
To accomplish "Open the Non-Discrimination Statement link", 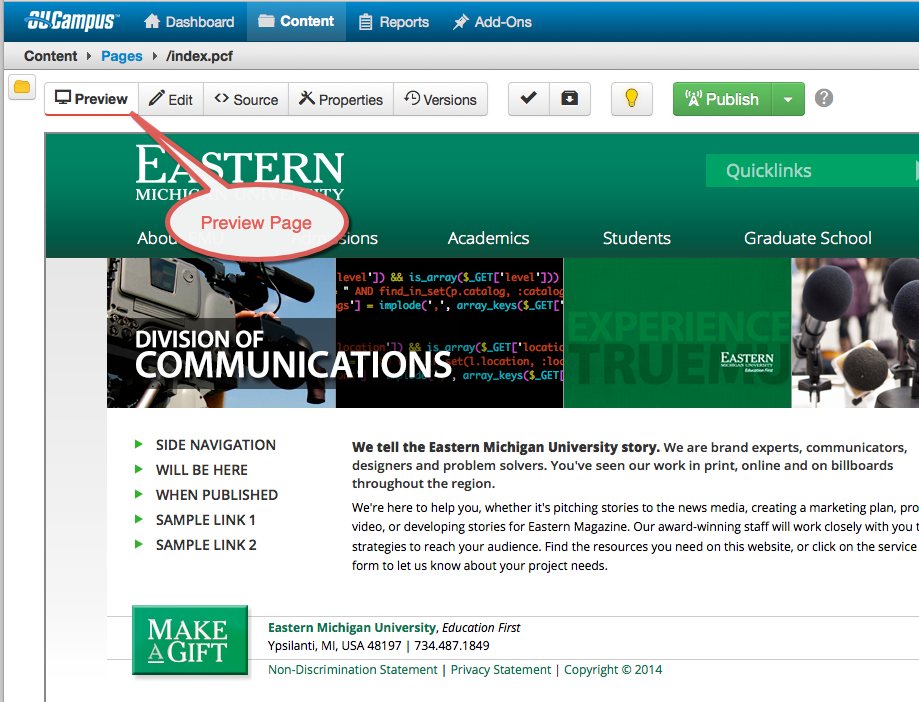I will click(x=352, y=670).
